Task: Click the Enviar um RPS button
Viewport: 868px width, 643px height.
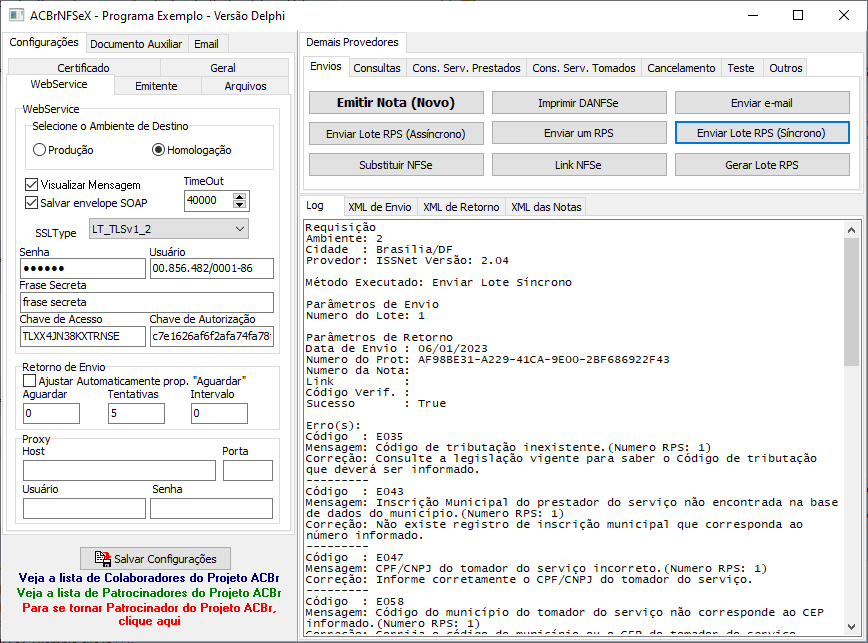Action: [x=578, y=133]
